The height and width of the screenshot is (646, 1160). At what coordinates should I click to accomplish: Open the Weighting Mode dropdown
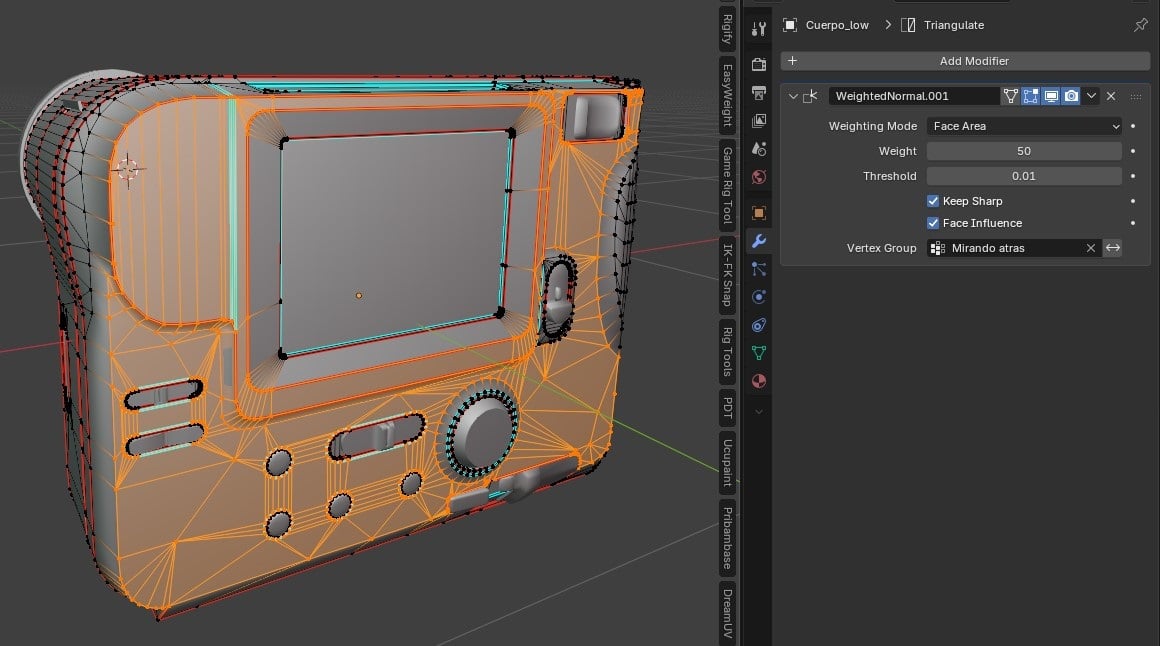coord(1024,126)
